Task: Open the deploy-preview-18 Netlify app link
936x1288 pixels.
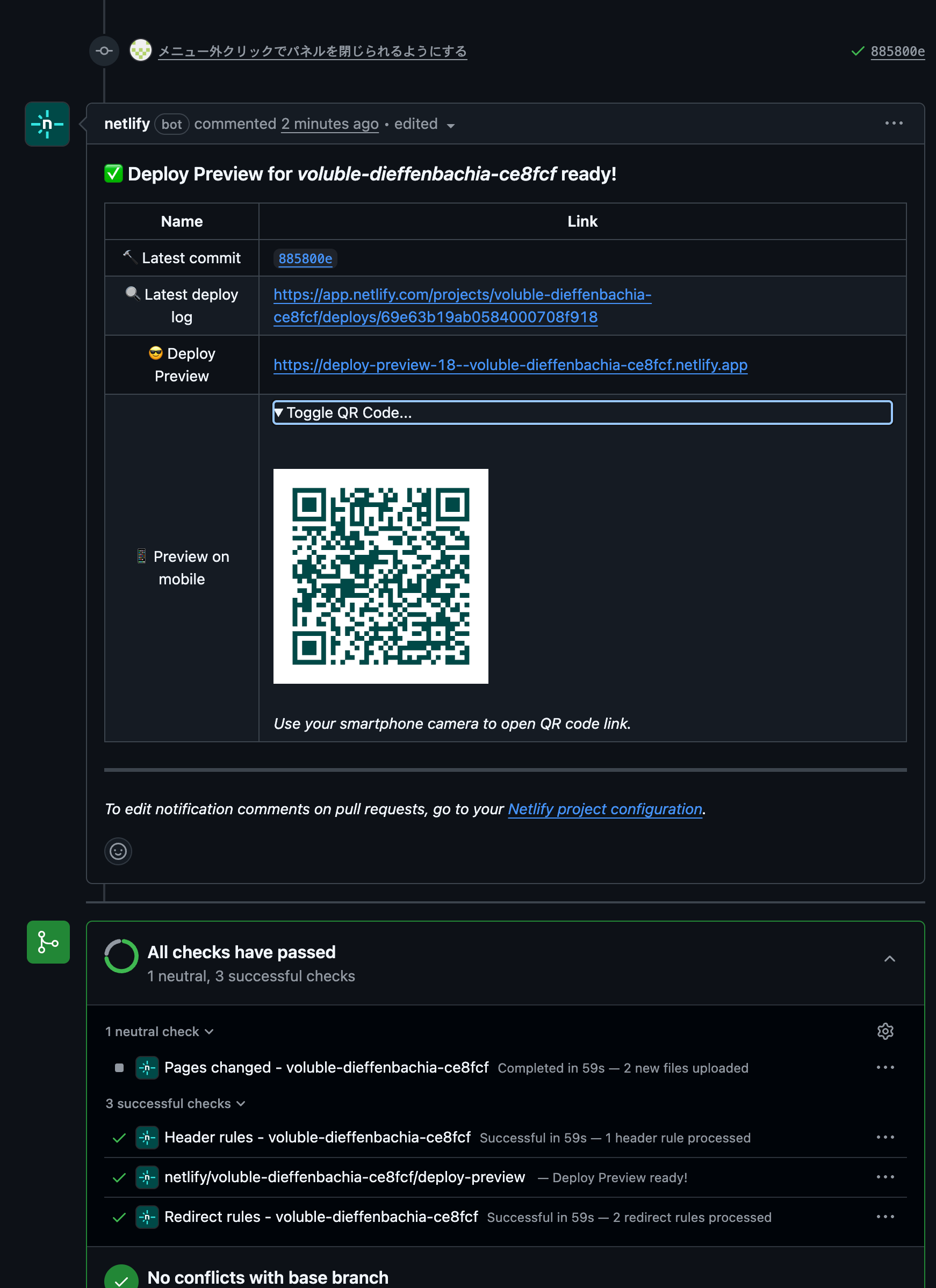Action: 510,365
